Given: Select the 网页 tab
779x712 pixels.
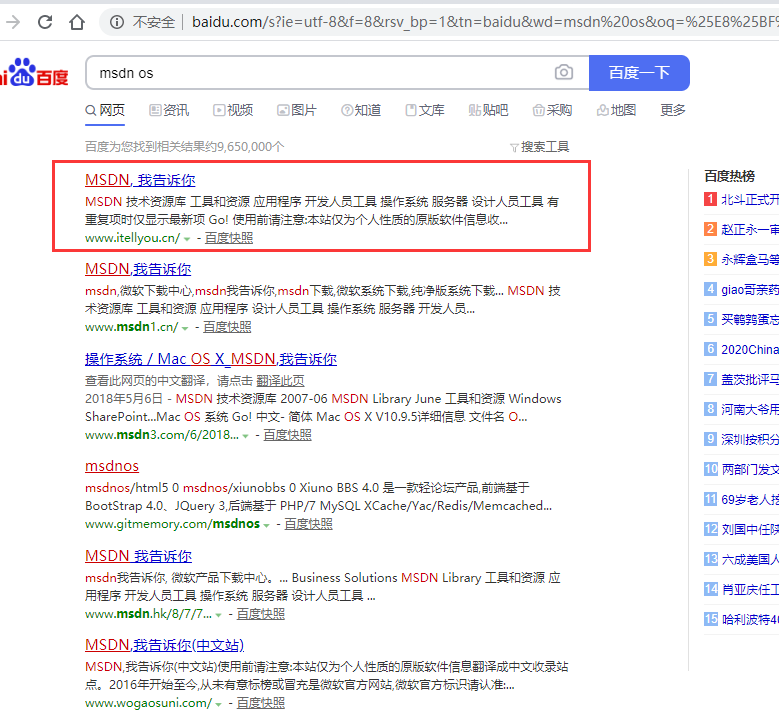Looking at the screenshot, I should tap(105, 110).
